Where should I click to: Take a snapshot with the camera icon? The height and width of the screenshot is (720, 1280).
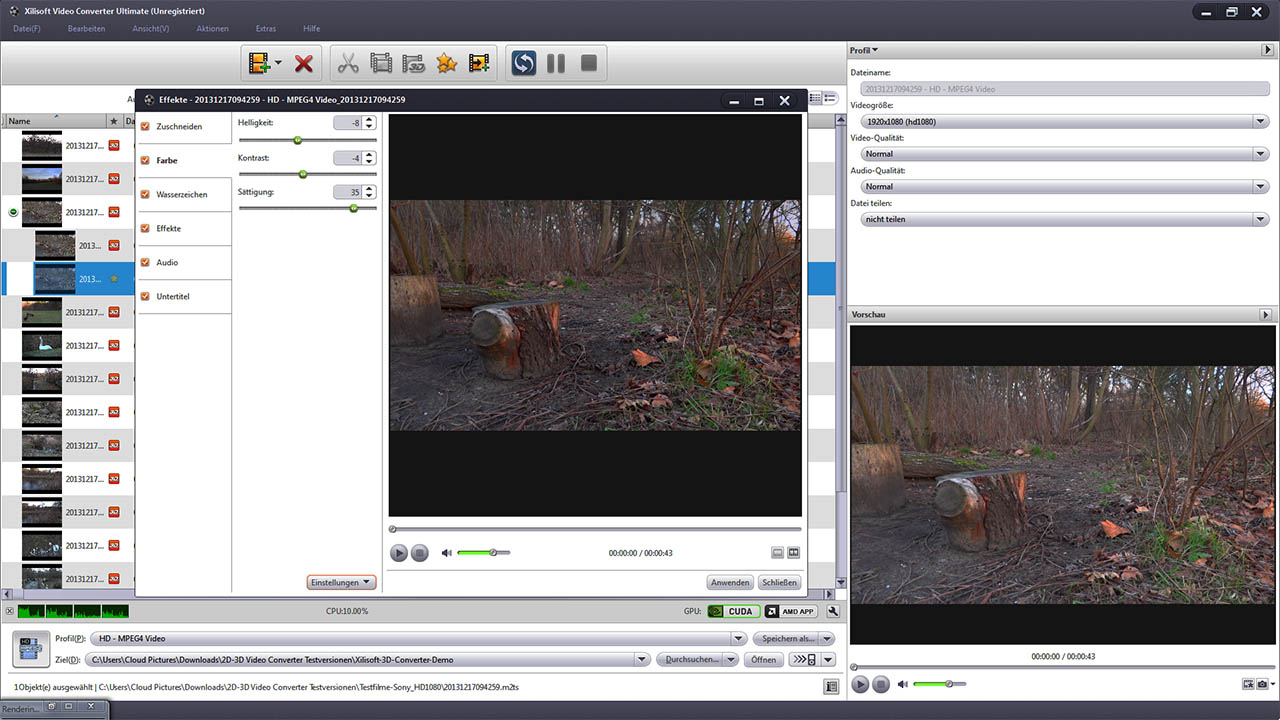[1263, 684]
